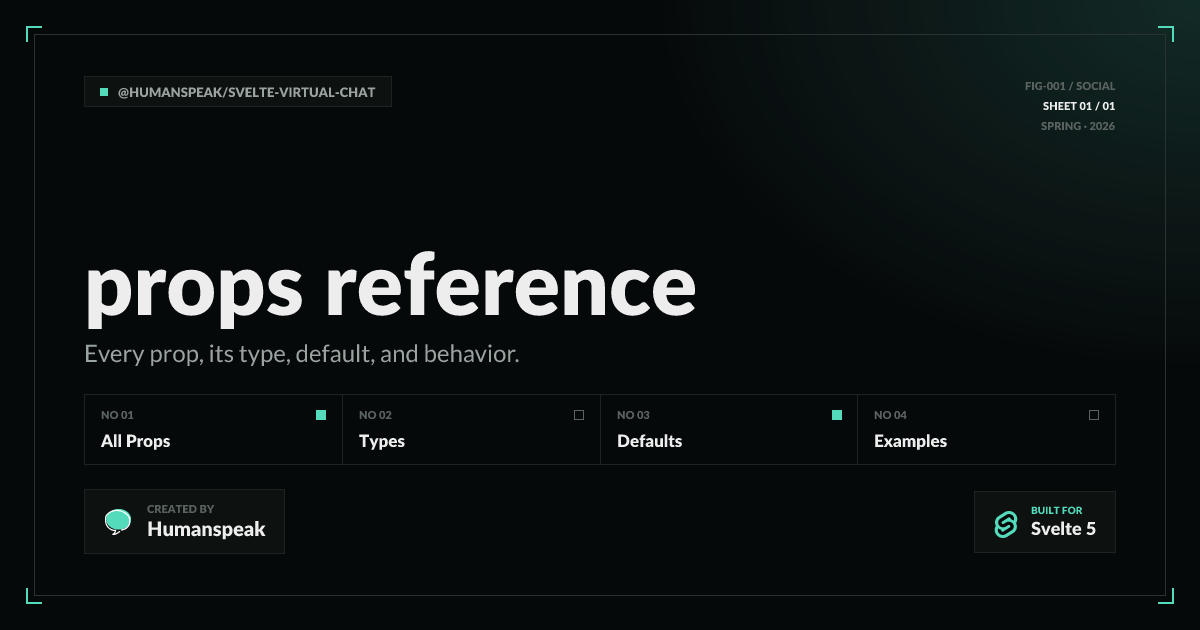The width and height of the screenshot is (1200, 630).
Task: Click the filled teal square on Defaults card
Action: click(837, 415)
